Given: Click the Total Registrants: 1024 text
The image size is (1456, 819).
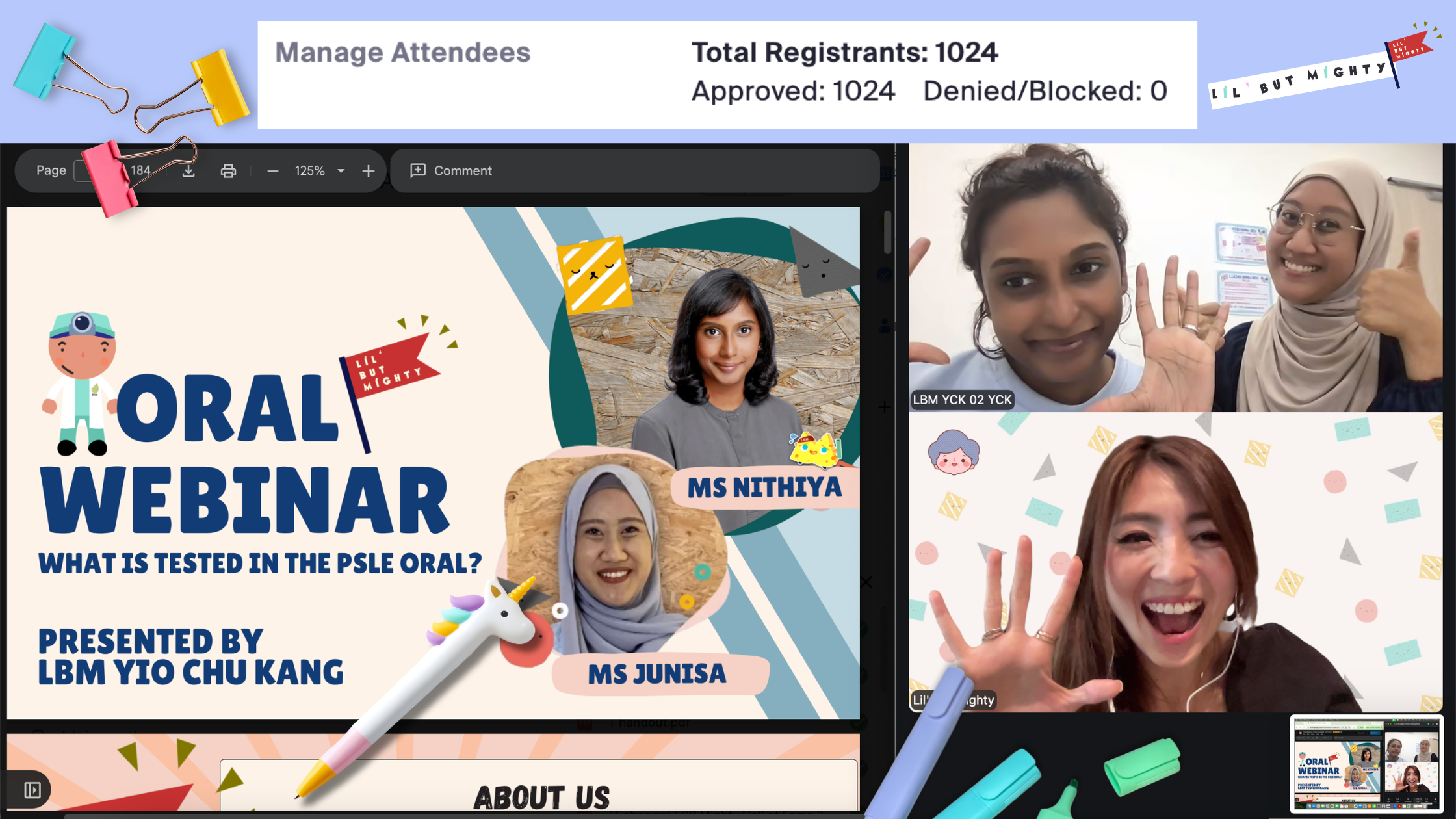Looking at the screenshot, I should click(844, 53).
